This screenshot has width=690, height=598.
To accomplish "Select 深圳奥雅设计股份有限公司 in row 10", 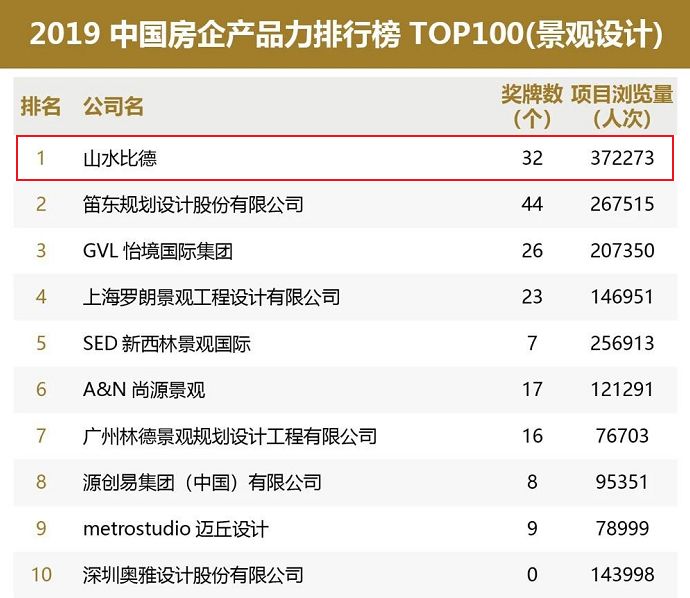I will [193, 575].
